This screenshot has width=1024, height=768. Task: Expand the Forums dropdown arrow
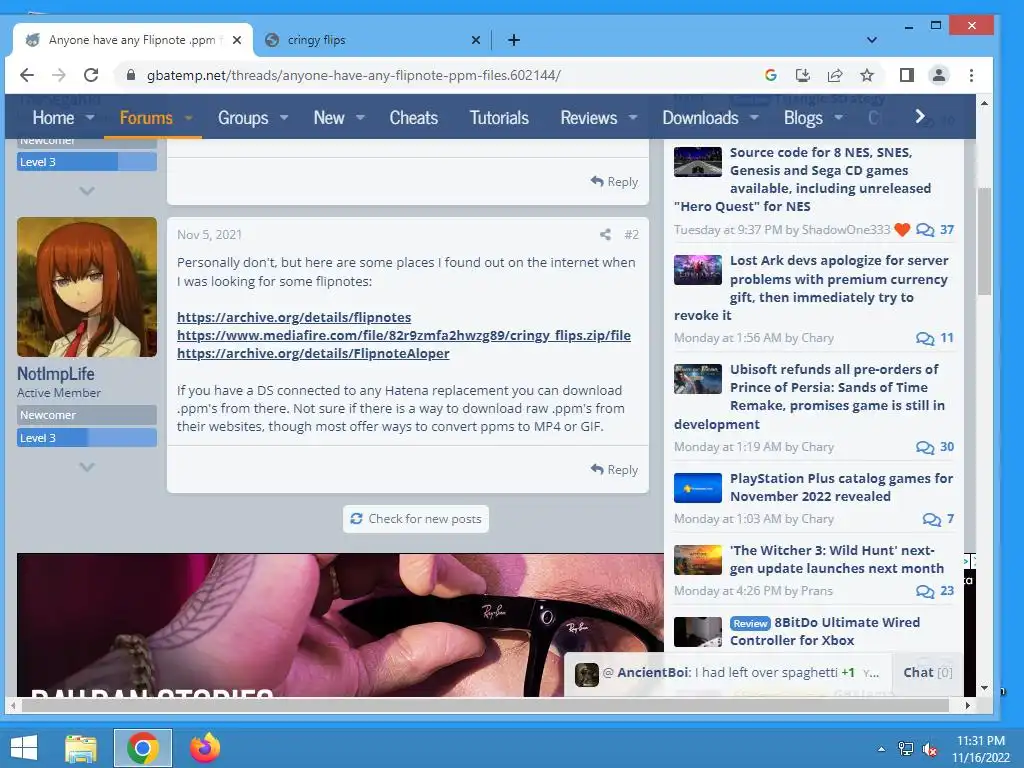point(189,118)
